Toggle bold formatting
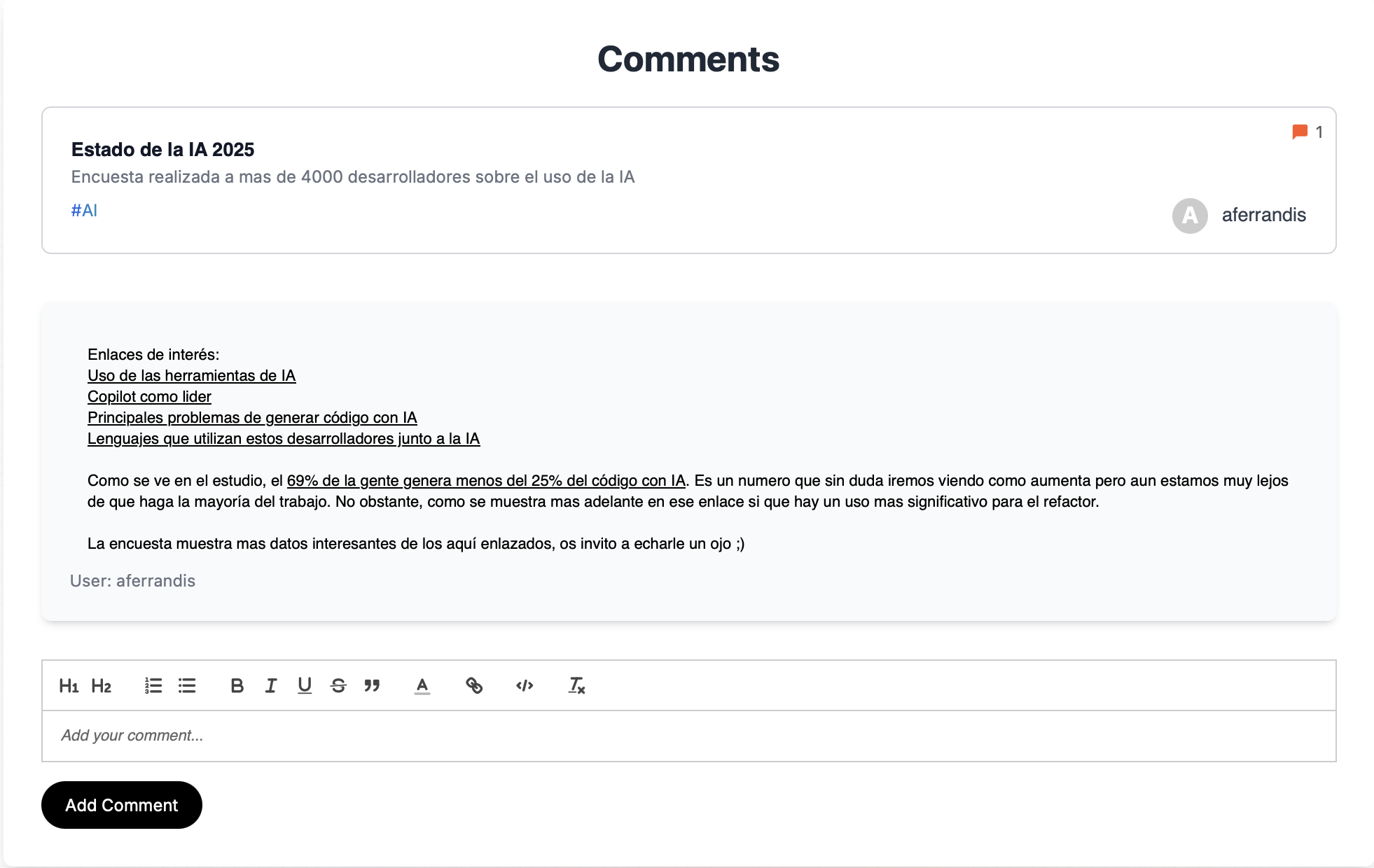Image resolution: width=1374 pixels, height=868 pixels. pyautogui.click(x=237, y=686)
